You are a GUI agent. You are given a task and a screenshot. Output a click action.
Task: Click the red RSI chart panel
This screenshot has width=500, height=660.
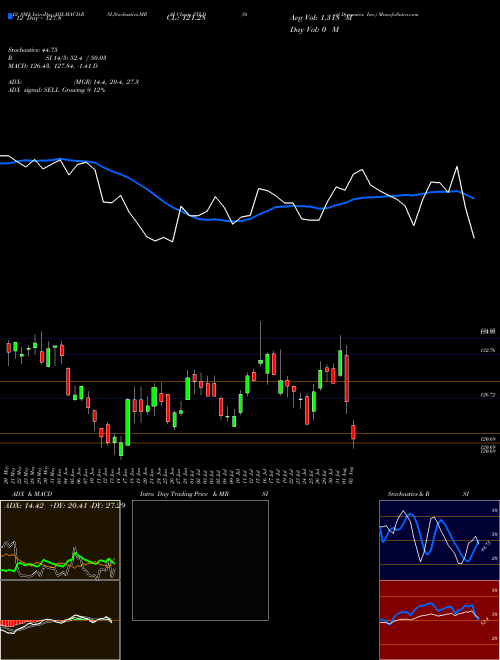pos(439,620)
